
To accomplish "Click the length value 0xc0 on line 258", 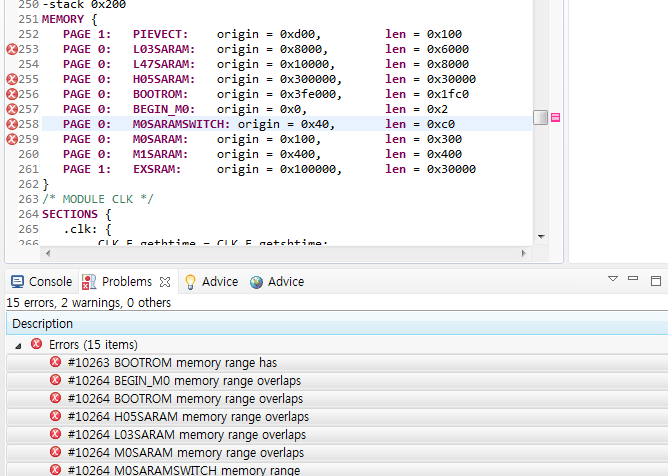I will coord(441,124).
